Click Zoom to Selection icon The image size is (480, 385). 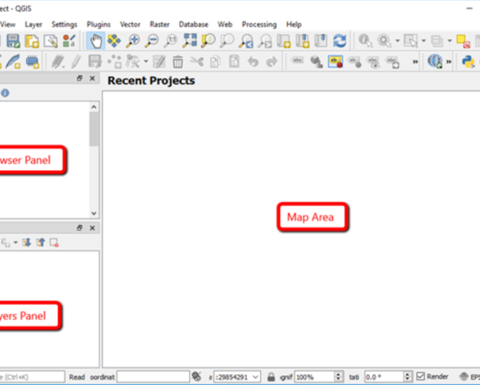pos(208,41)
